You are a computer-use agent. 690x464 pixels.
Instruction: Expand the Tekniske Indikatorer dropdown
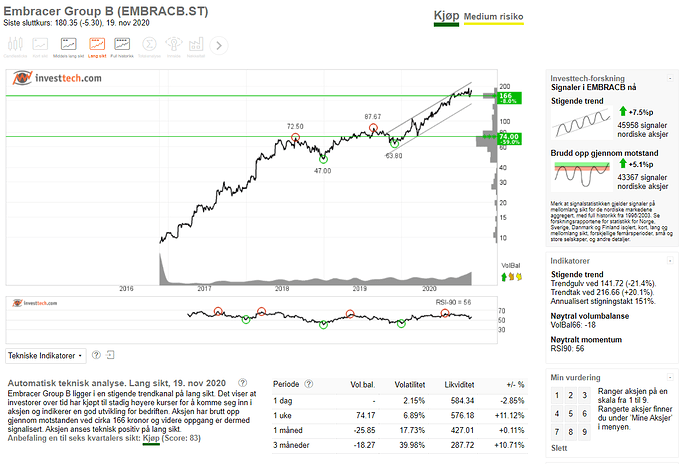[x=45, y=356]
